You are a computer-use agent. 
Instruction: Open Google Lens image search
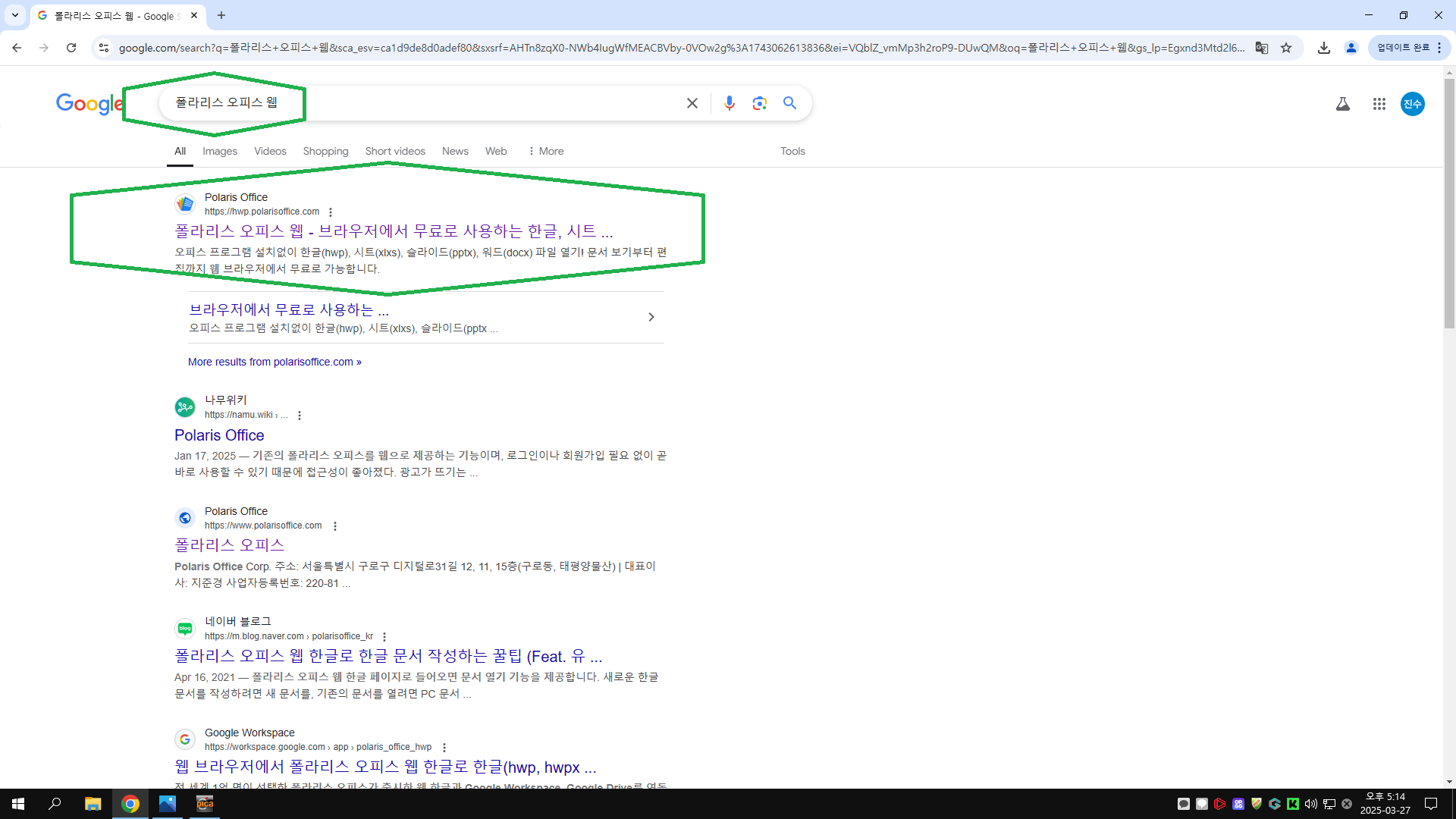tap(759, 103)
